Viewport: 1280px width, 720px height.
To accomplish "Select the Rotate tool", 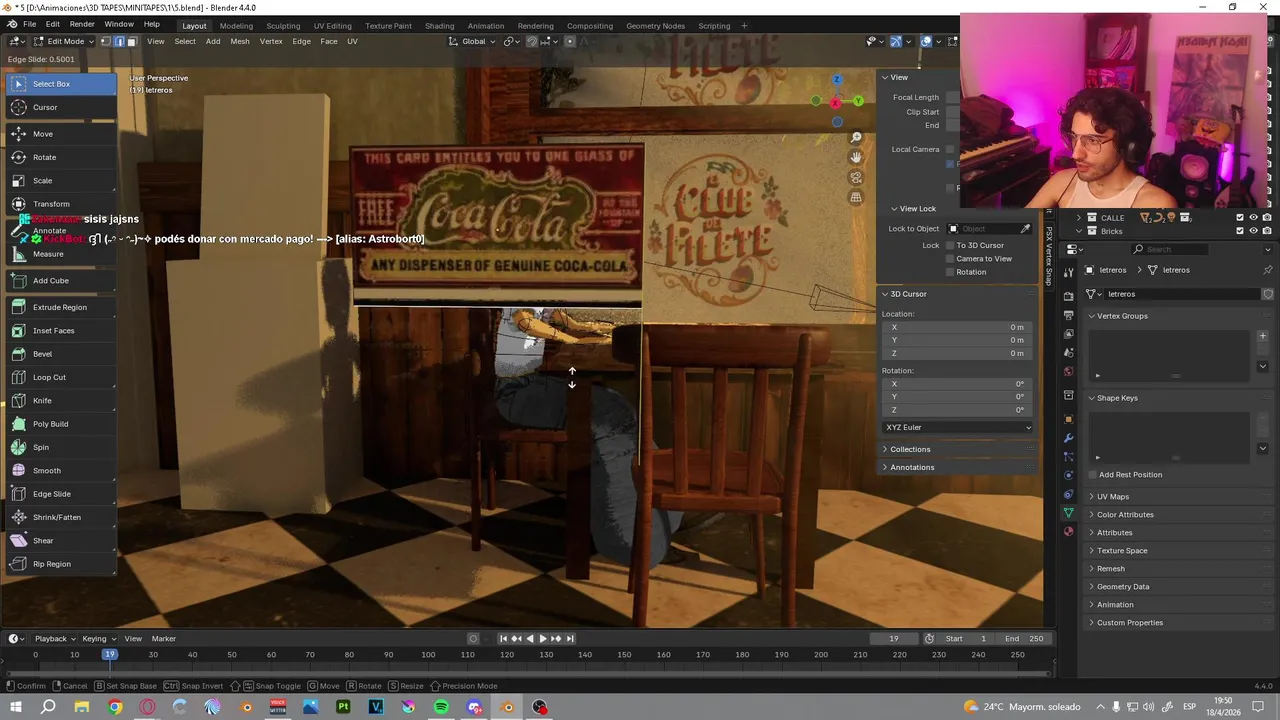I will [x=60, y=157].
